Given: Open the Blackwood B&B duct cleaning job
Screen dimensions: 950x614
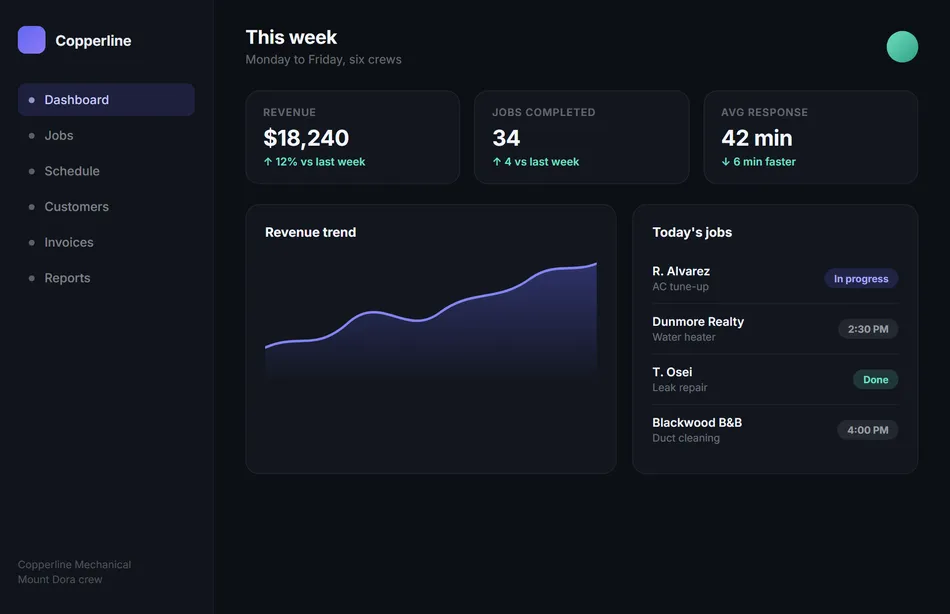Looking at the screenshot, I should pos(775,430).
